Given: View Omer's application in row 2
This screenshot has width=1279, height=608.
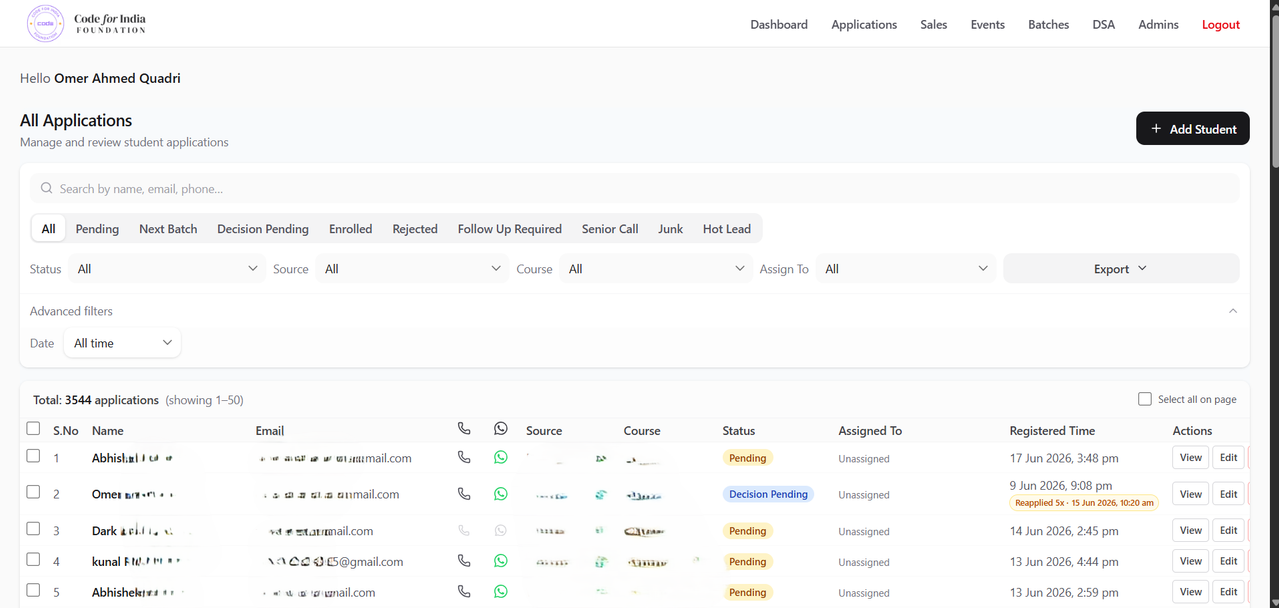Looking at the screenshot, I should (1191, 494).
